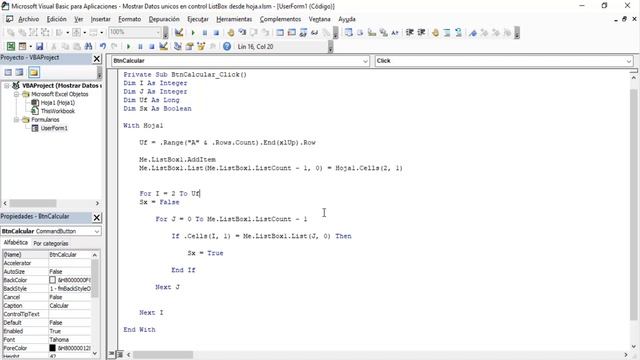The height and width of the screenshot is (360, 640).
Task: Save the workbook with the floppy icon
Action: coord(40,47)
